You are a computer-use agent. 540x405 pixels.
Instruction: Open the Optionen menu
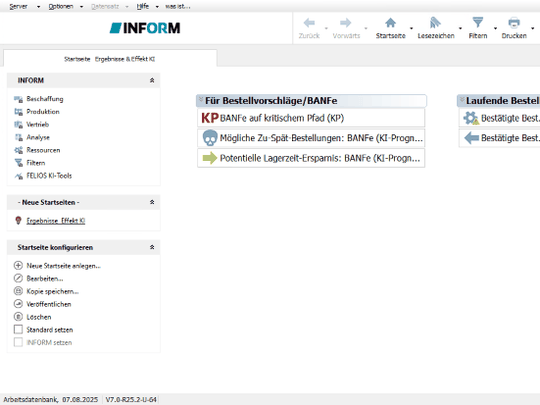click(x=61, y=7)
